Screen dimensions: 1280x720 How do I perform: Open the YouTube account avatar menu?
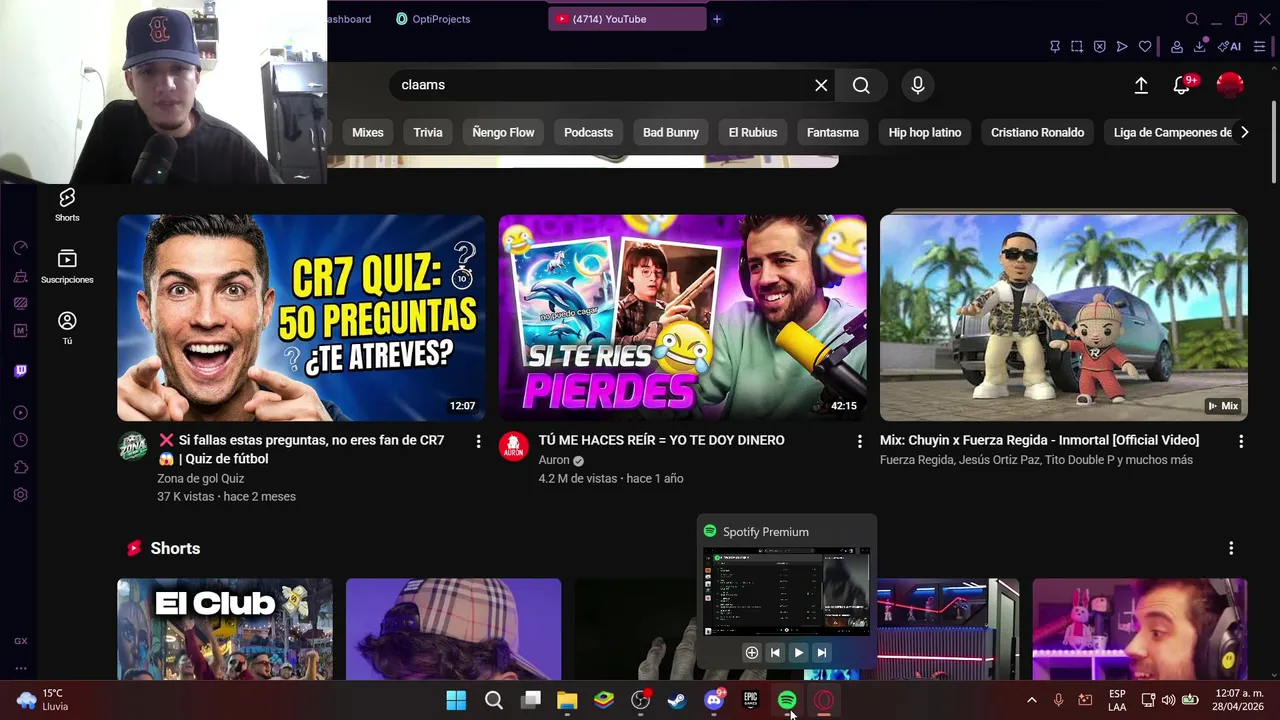pos(1230,85)
